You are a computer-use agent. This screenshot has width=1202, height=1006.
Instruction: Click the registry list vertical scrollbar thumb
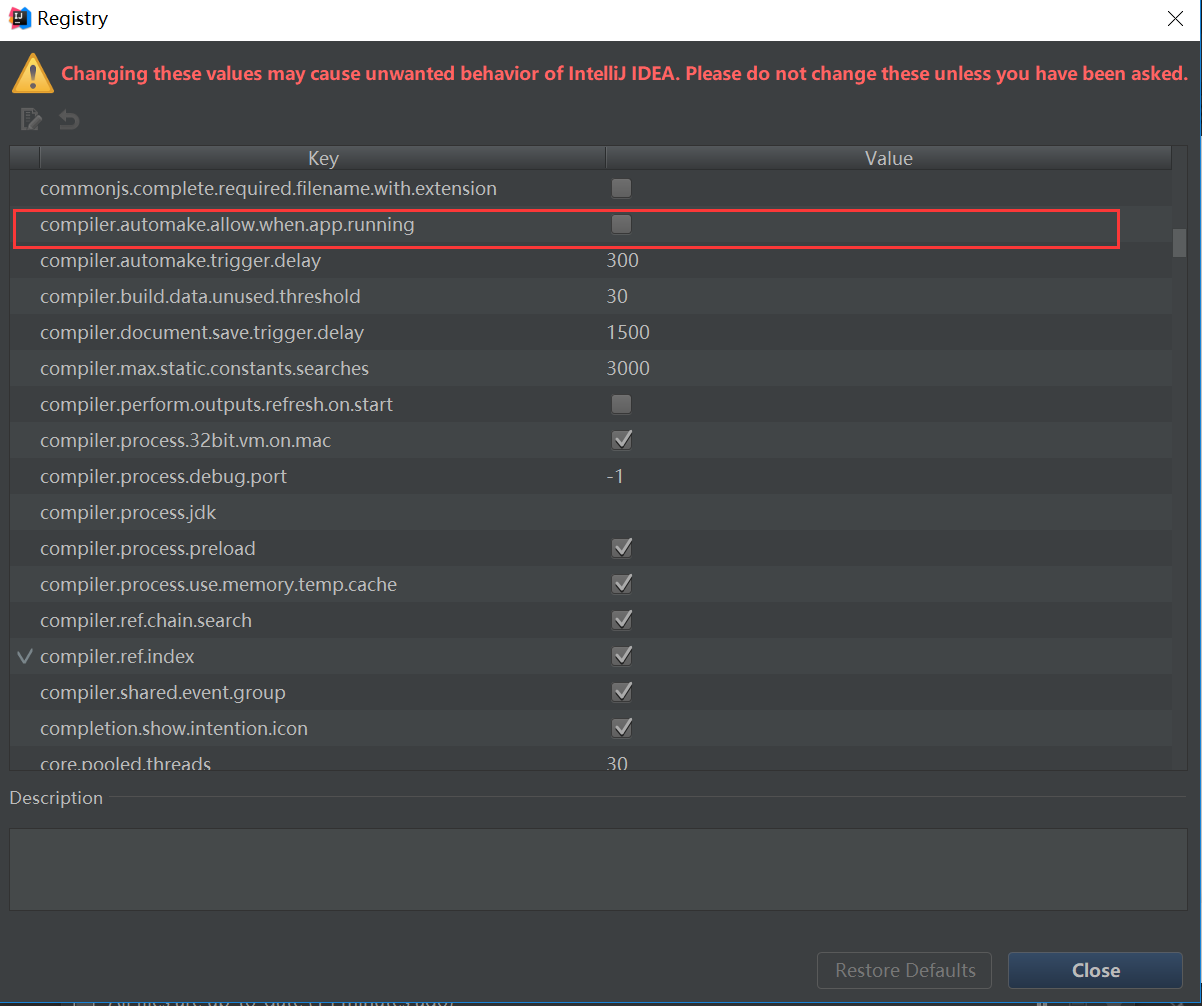click(x=1179, y=243)
